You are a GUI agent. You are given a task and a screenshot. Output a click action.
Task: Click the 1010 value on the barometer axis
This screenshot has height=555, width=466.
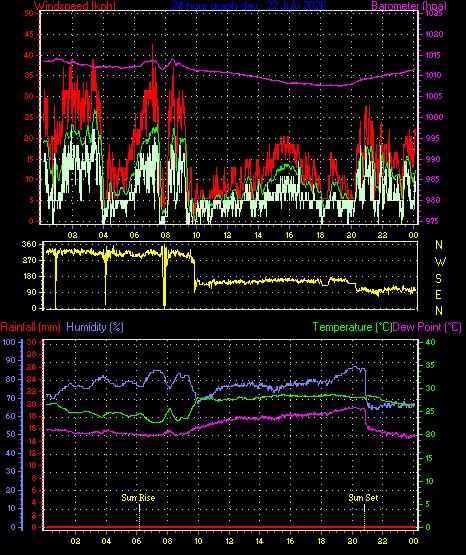[x=433, y=75]
